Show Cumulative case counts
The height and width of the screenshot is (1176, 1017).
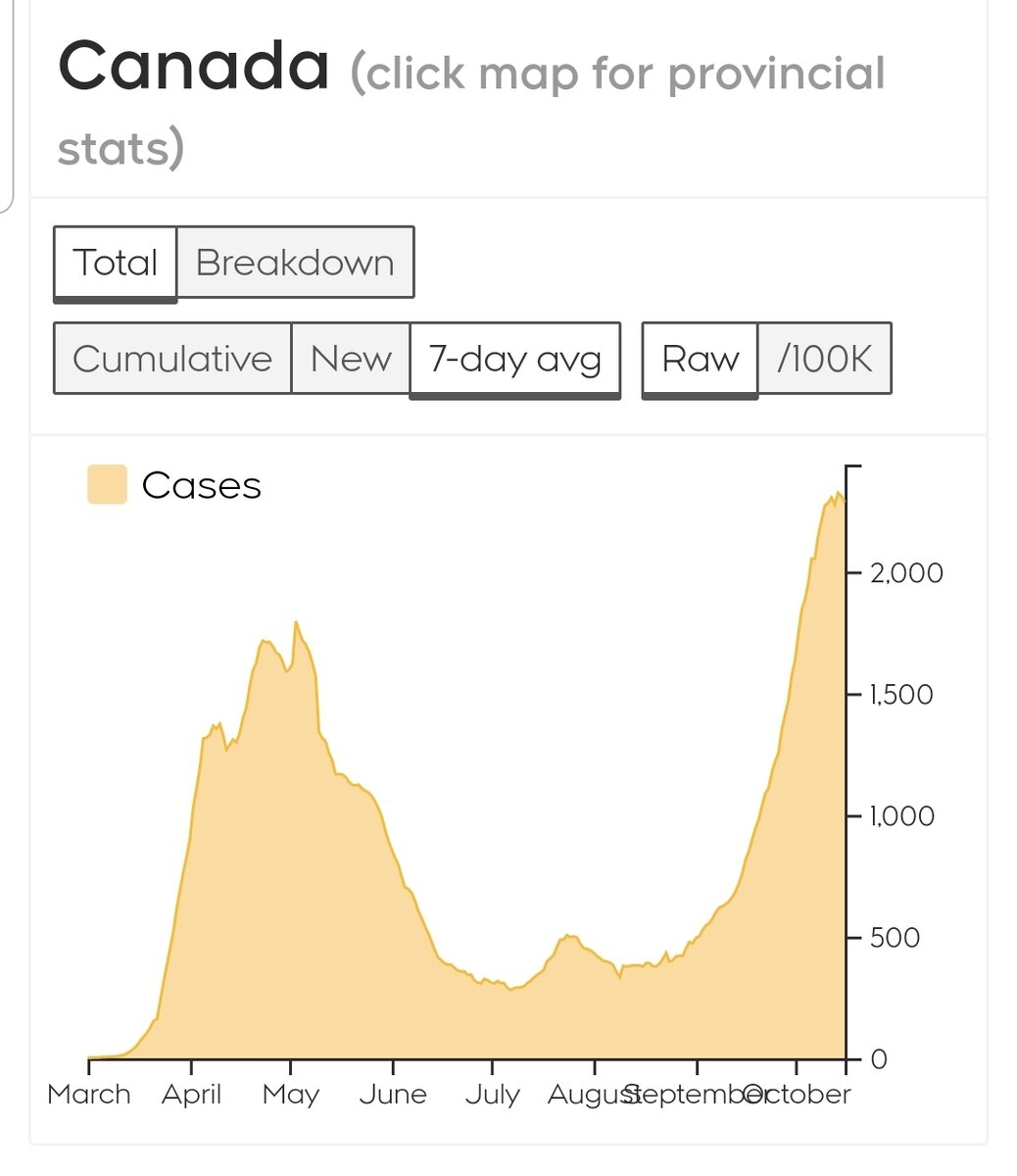(172, 359)
